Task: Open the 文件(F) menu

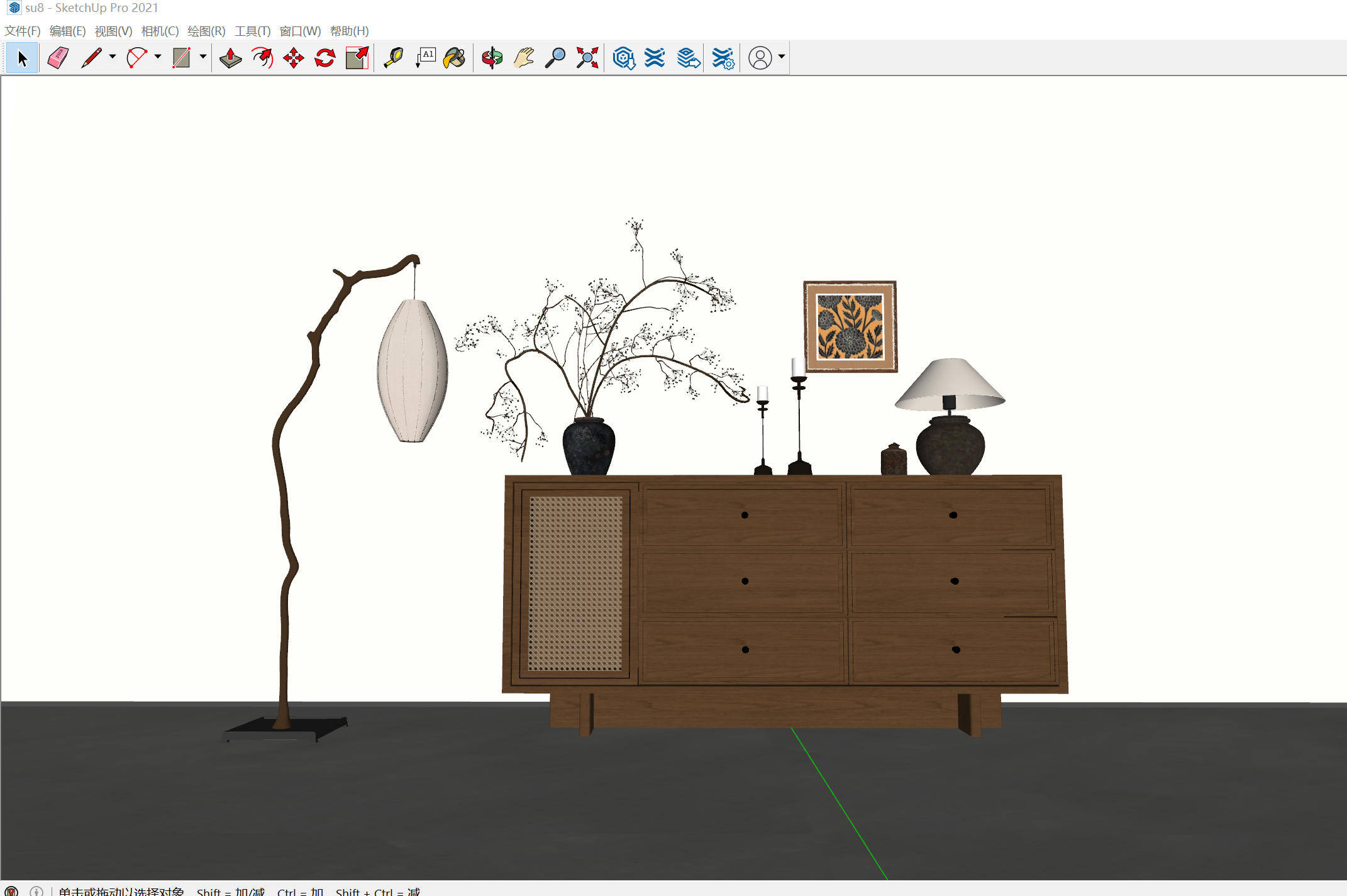Action: (x=23, y=31)
